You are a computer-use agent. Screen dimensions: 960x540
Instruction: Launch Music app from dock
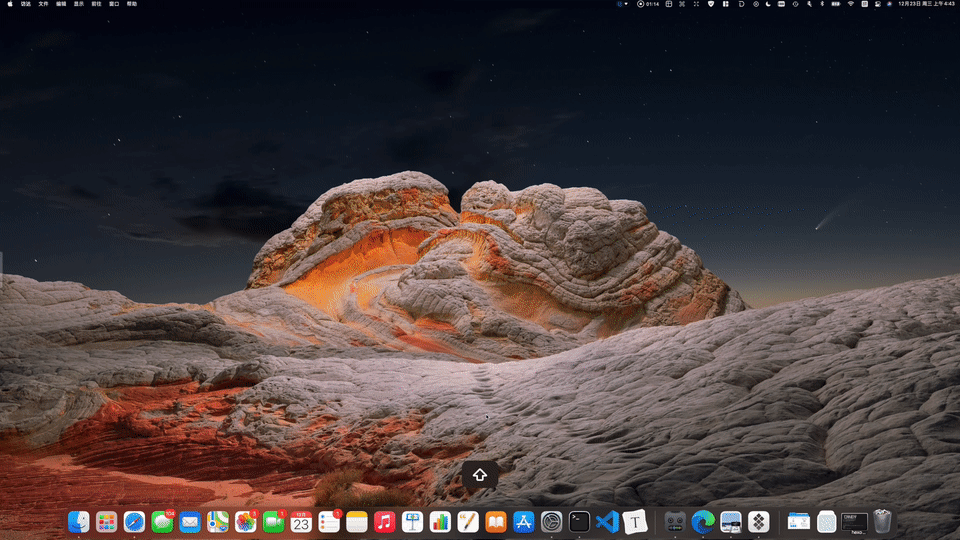point(385,521)
